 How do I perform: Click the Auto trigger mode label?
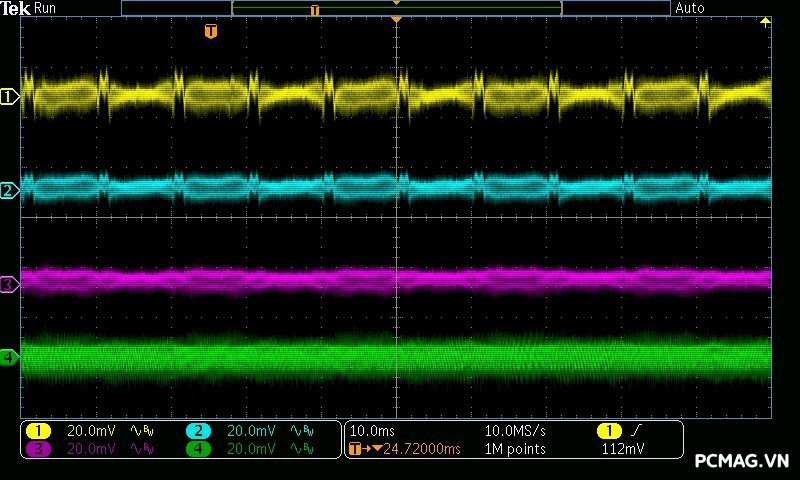pos(690,8)
